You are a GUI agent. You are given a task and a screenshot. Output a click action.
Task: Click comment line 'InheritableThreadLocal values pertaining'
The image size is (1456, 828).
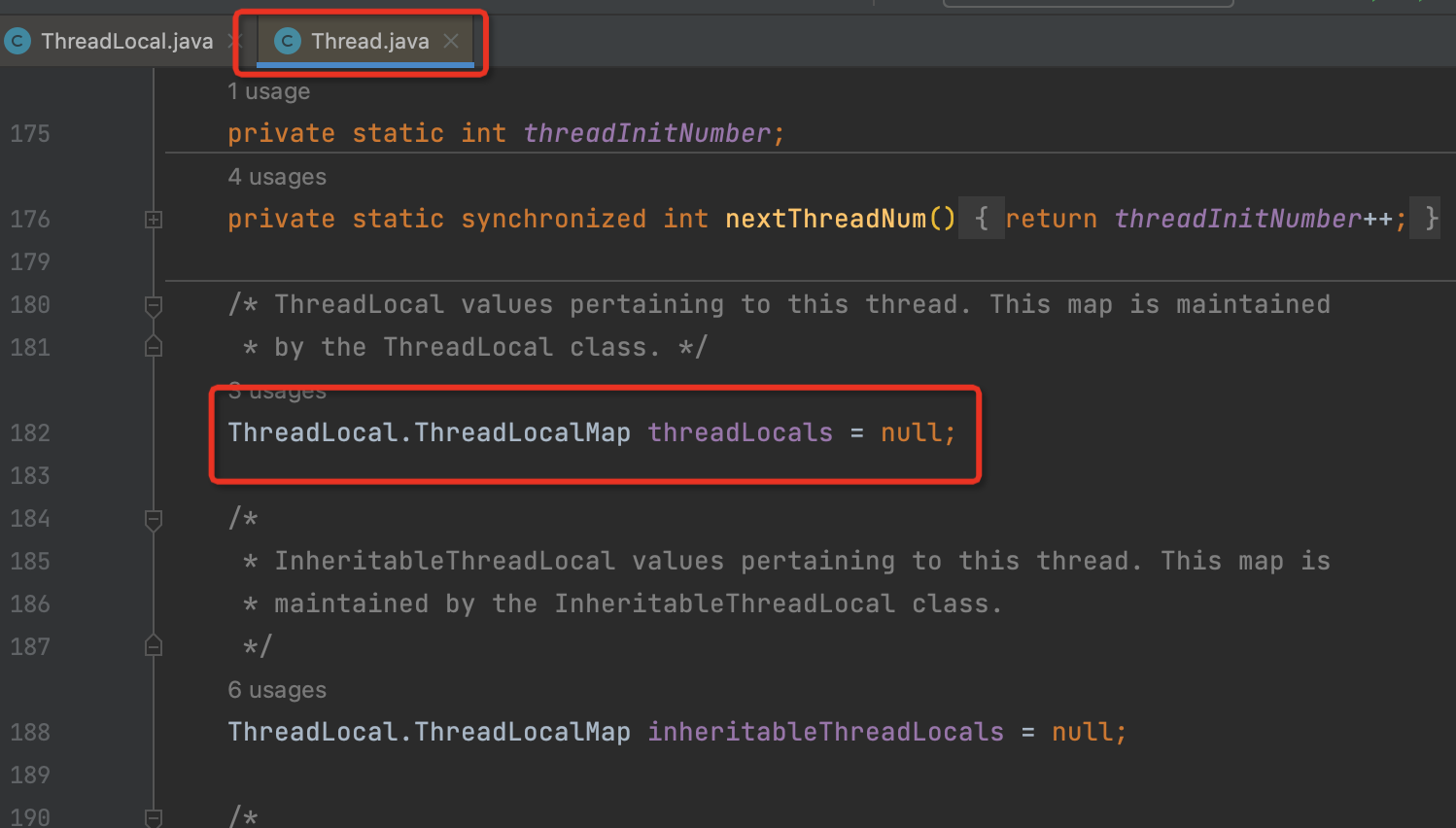(x=584, y=561)
